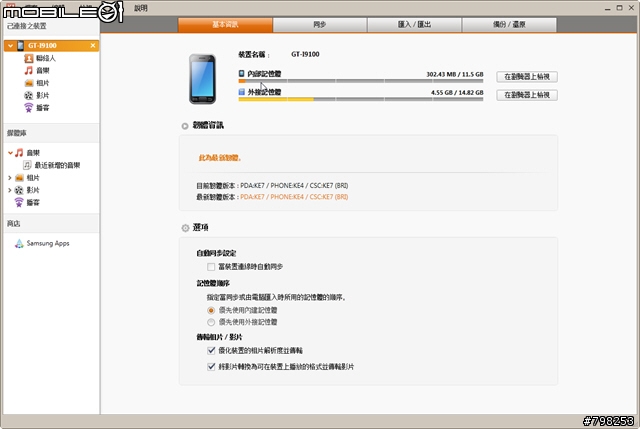Click the latest firmware version orange link
Viewport: 640px width, 429px height.
click(294, 197)
